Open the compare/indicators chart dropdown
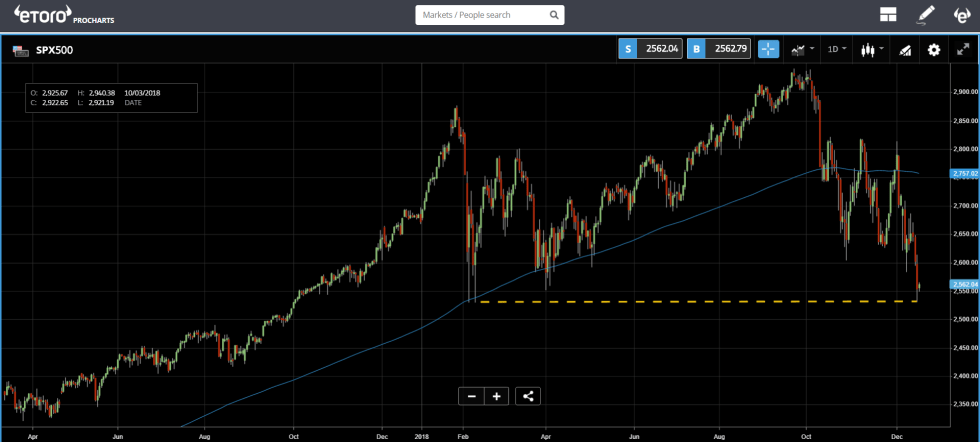Screen dimensions: 980x442 (x=802, y=49)
